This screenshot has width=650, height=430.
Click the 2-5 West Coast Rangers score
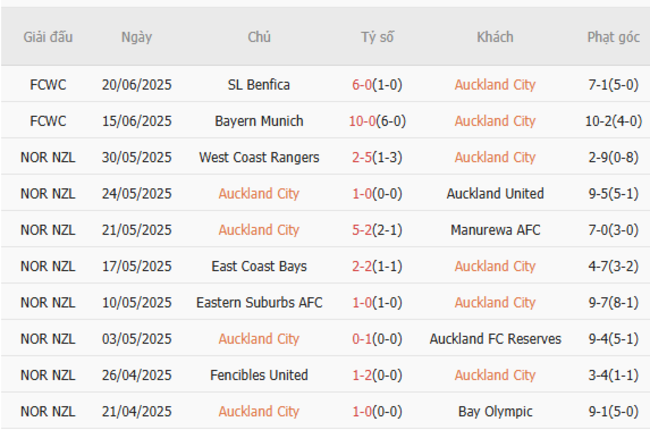pos(362,157)
